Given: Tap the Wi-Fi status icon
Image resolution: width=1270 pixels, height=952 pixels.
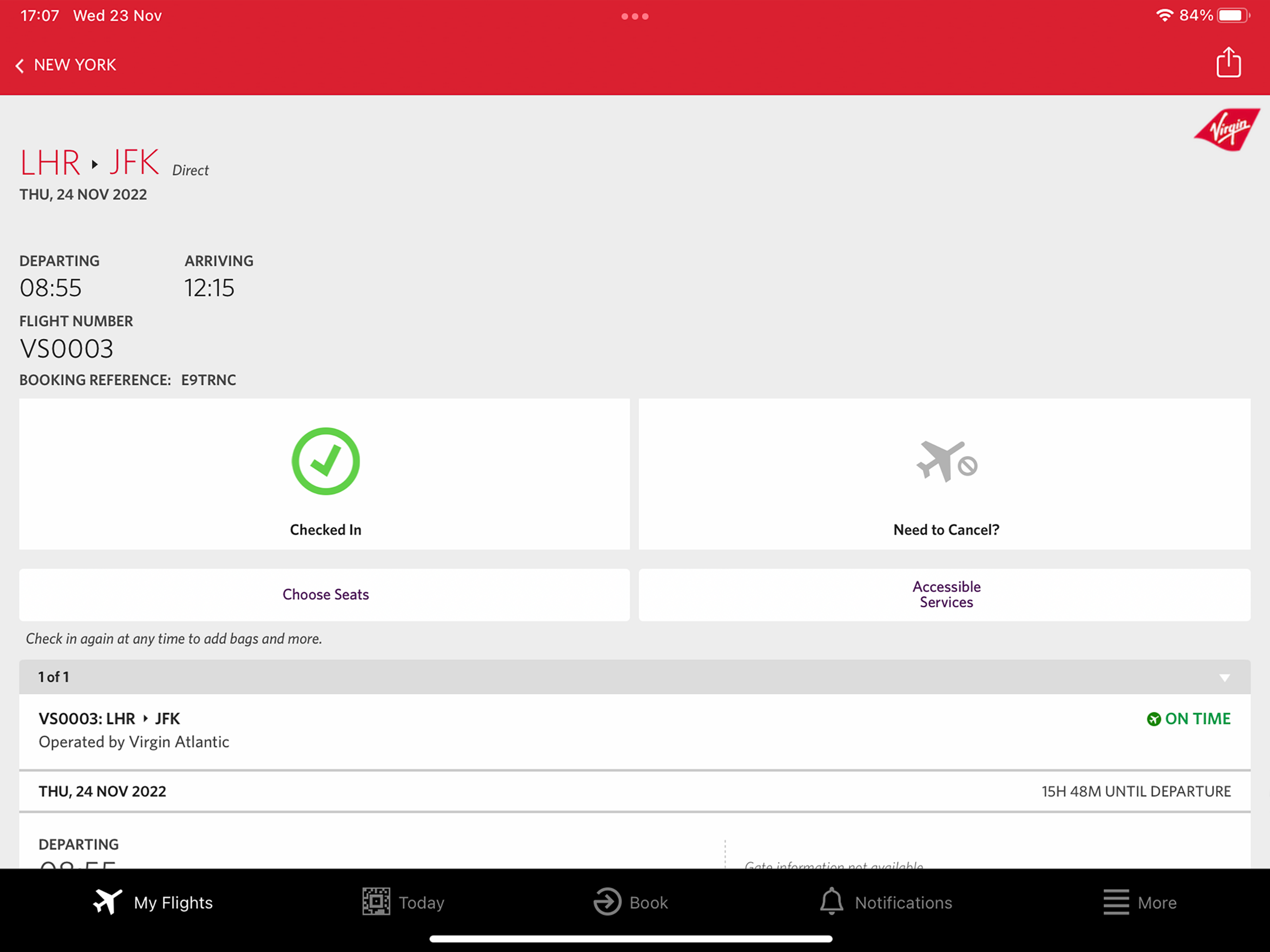Looking at the screenshot, I should tap(1164, 15).
